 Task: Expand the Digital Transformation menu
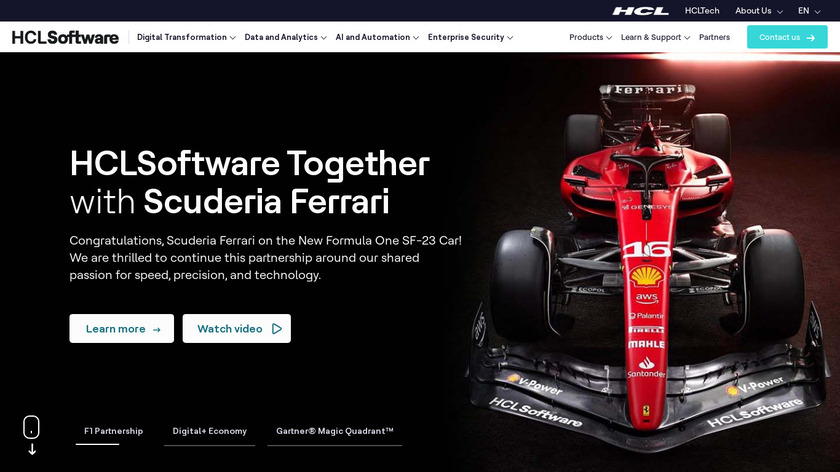pos(186,37)
